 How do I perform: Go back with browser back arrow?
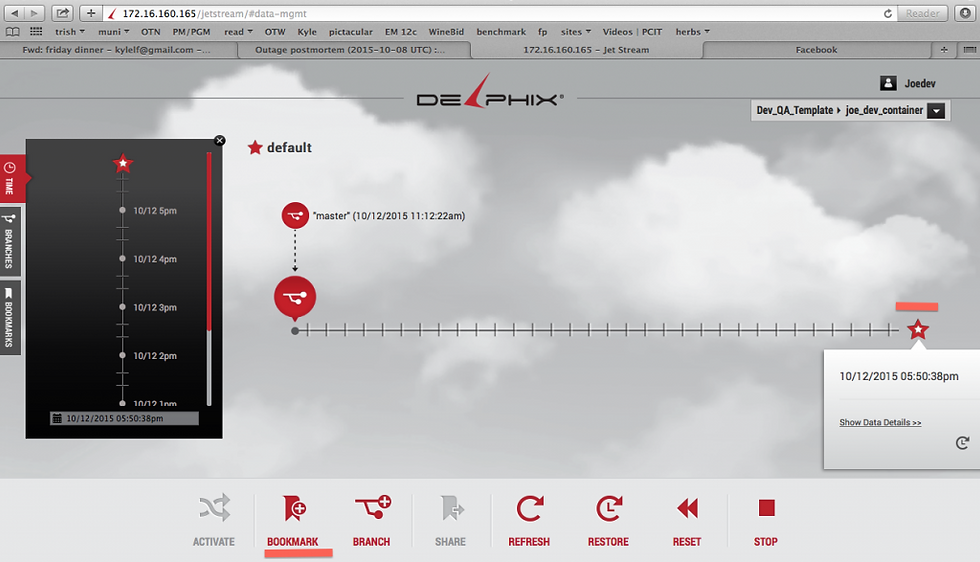[14, 13]
